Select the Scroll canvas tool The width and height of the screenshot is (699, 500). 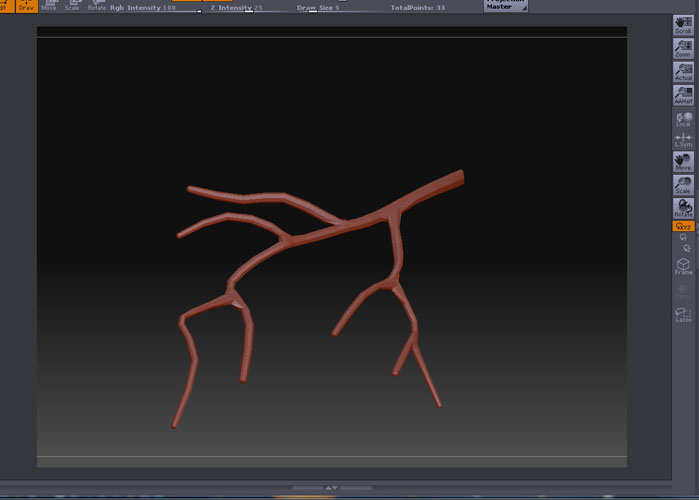pyautogui.click(x=683, y=25)
